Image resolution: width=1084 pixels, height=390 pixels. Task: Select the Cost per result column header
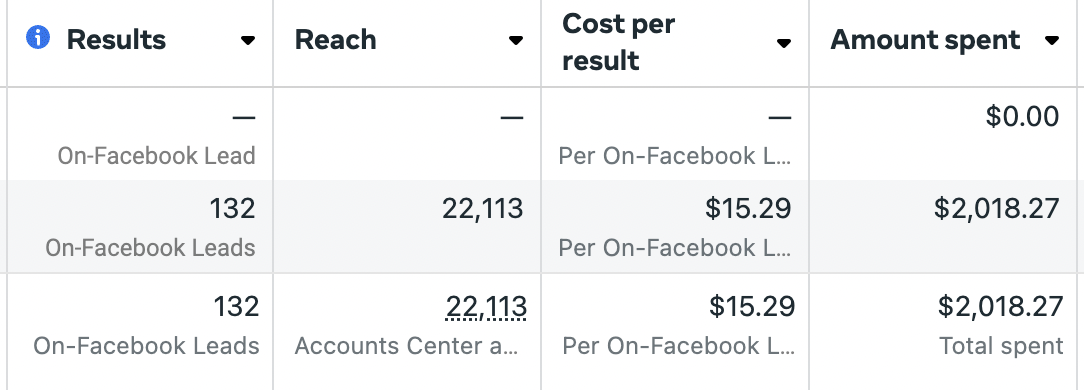point(619,42)
